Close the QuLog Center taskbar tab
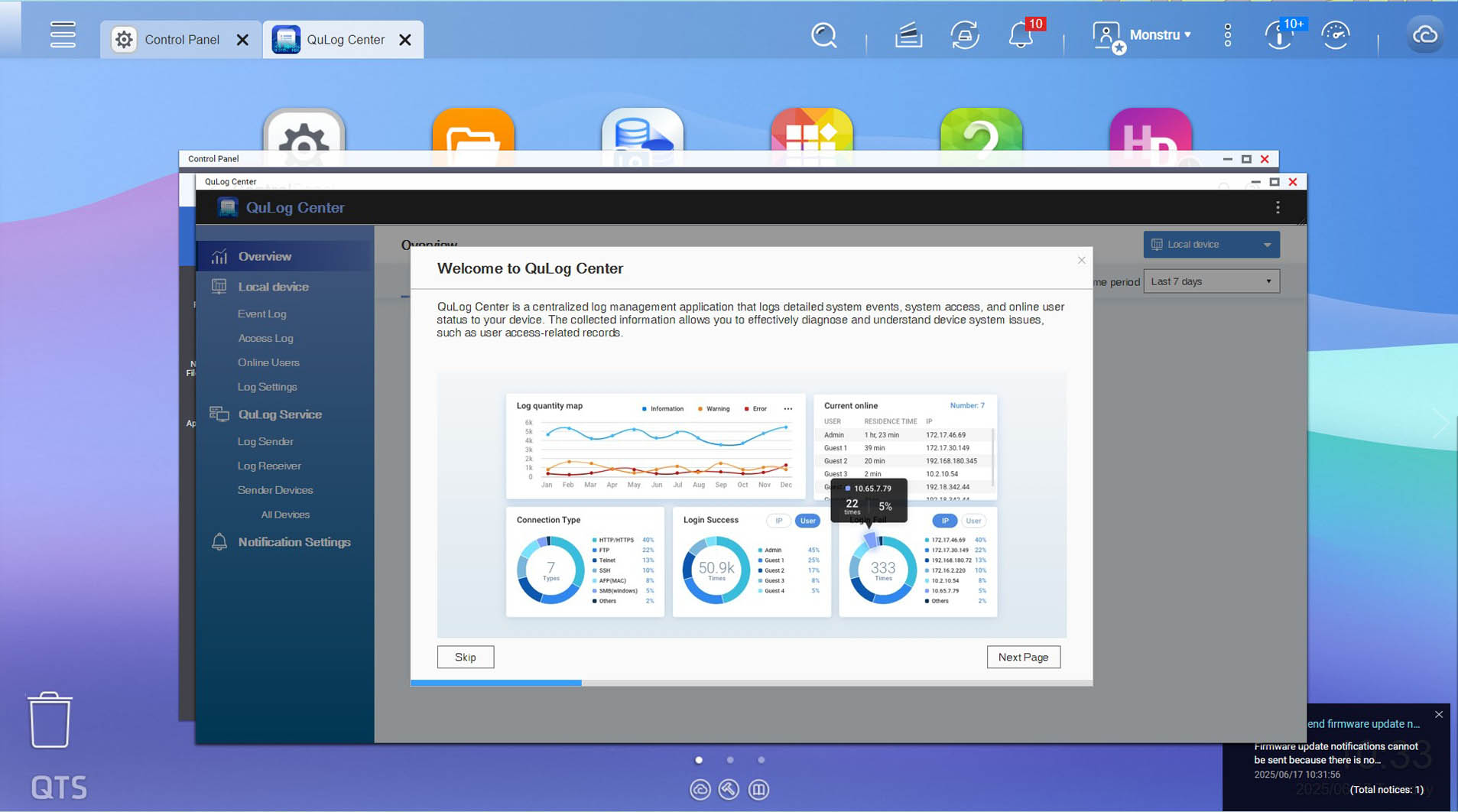The height and width of the screenshot is (812, 1458). tap(405, 40)
